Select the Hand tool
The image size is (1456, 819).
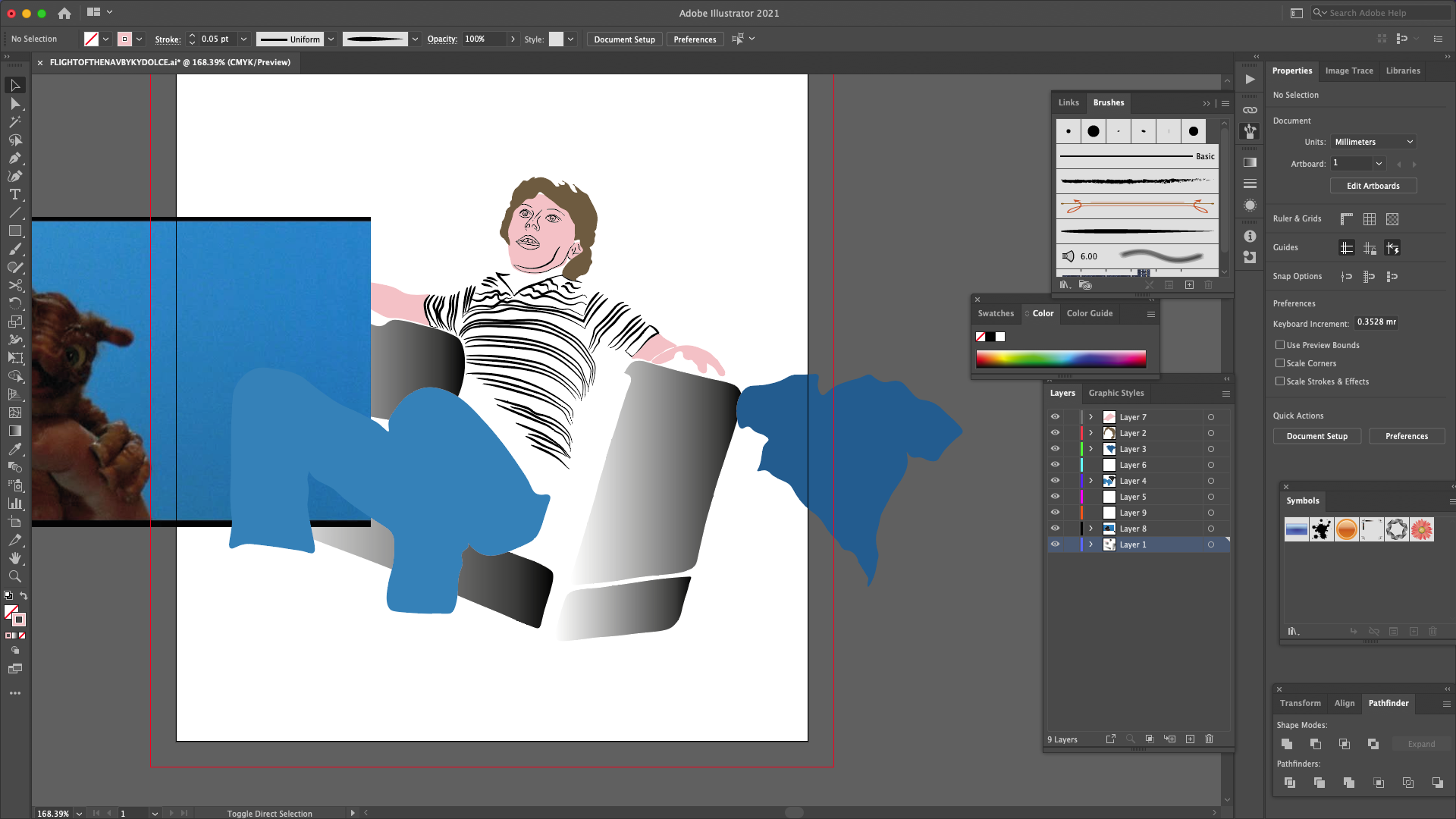(14, 558)
